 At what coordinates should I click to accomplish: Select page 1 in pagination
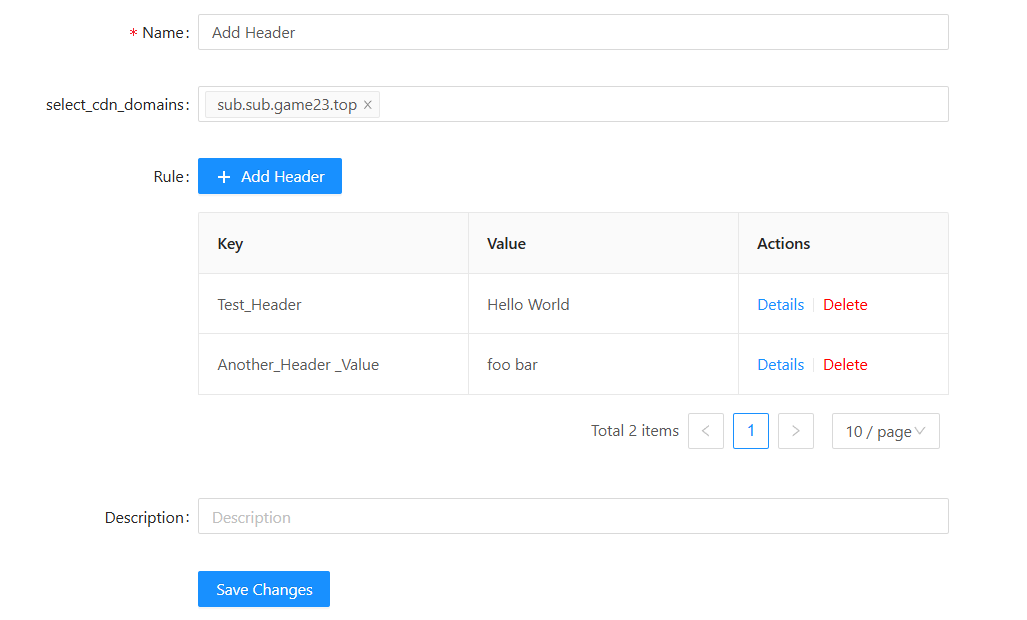click(751, 431)
